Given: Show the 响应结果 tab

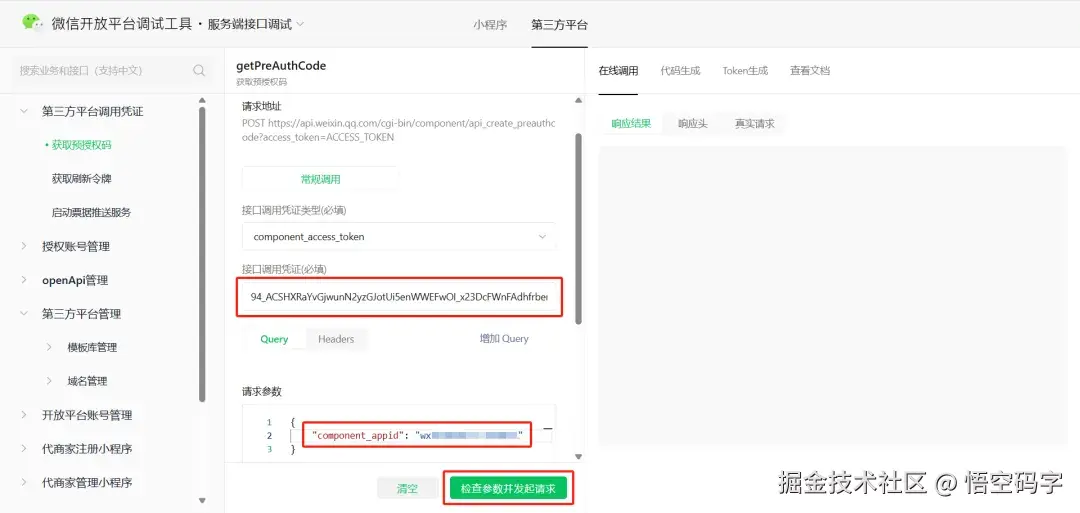Looking at the screenshot, I should tap(631, 124).
